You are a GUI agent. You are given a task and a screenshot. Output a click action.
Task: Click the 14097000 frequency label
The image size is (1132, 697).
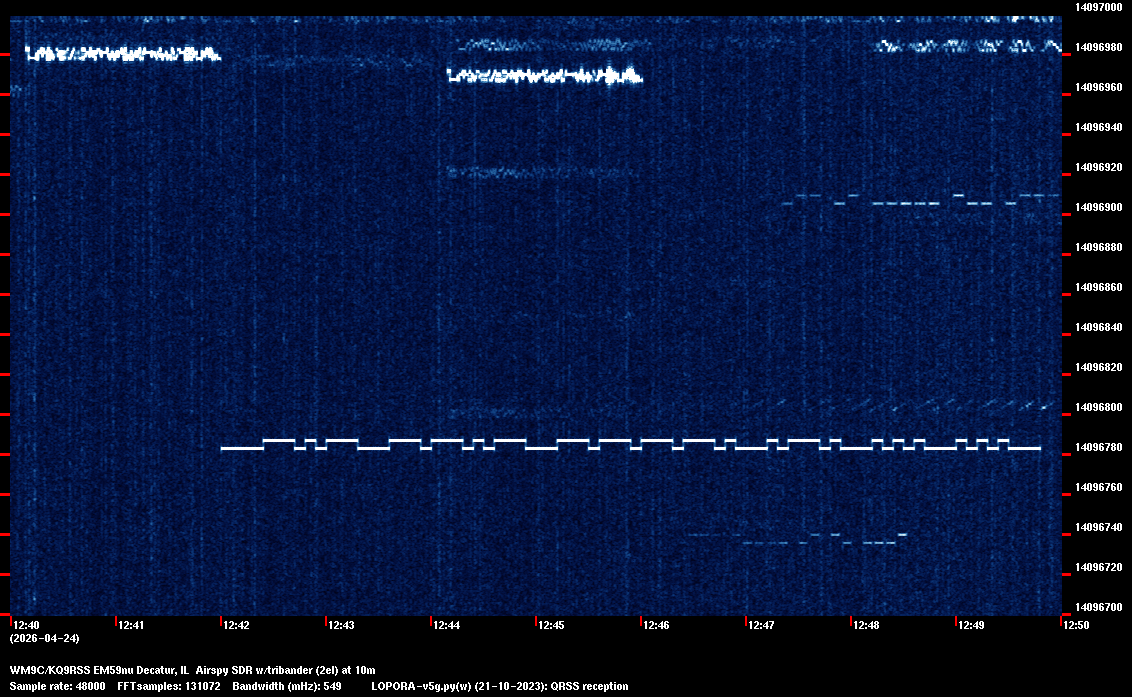point(1097,7)
